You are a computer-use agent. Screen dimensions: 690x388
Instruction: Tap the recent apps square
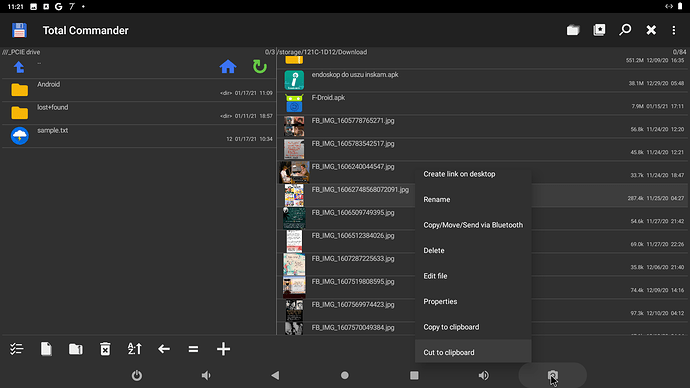click(414, 376)
